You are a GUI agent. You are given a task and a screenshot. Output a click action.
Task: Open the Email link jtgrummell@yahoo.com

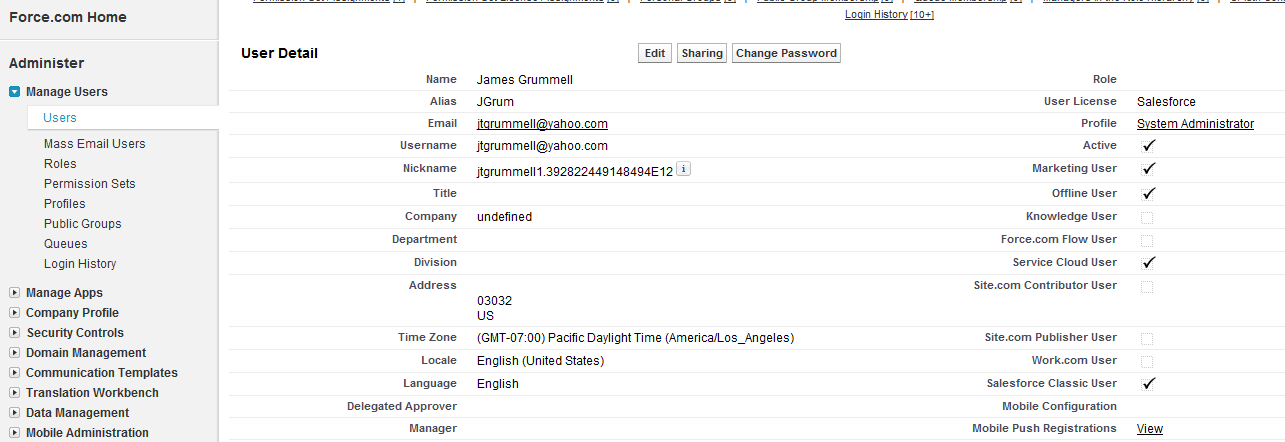pyautogui.click(x=542, y=124)
